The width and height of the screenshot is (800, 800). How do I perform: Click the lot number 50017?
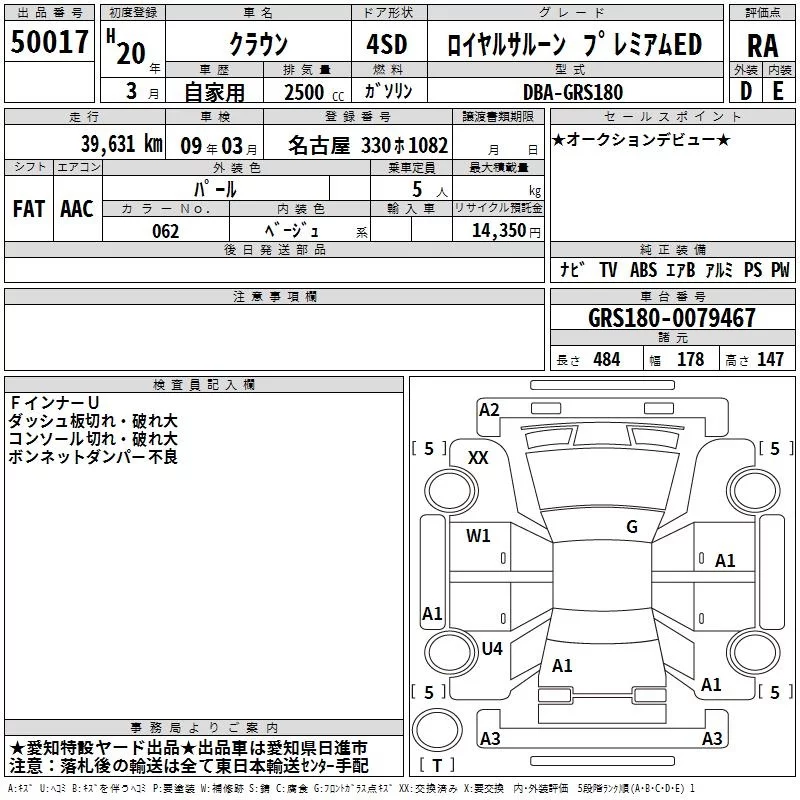[x=49, y=42]
